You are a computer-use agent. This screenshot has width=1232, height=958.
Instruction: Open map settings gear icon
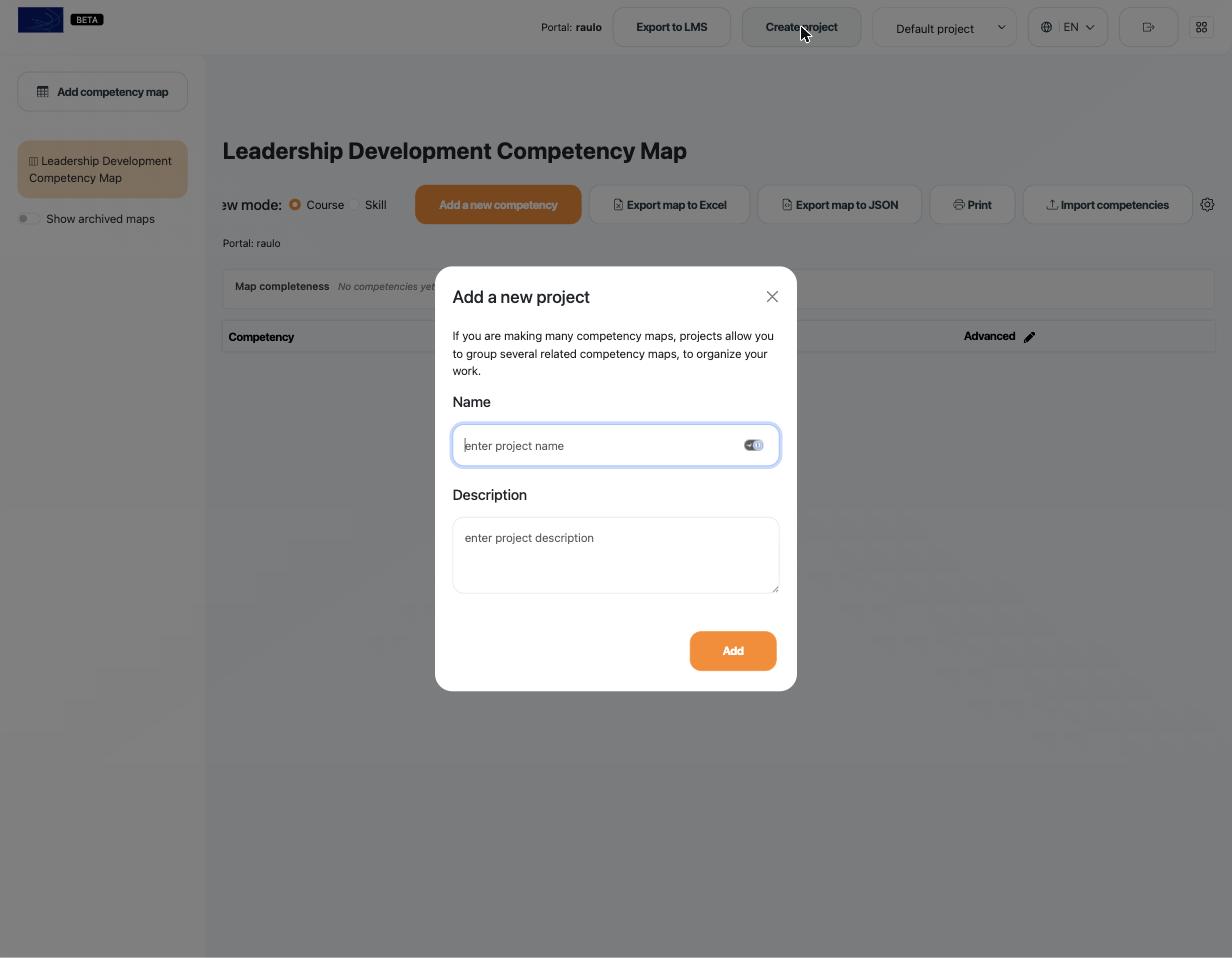(1207, 205)
